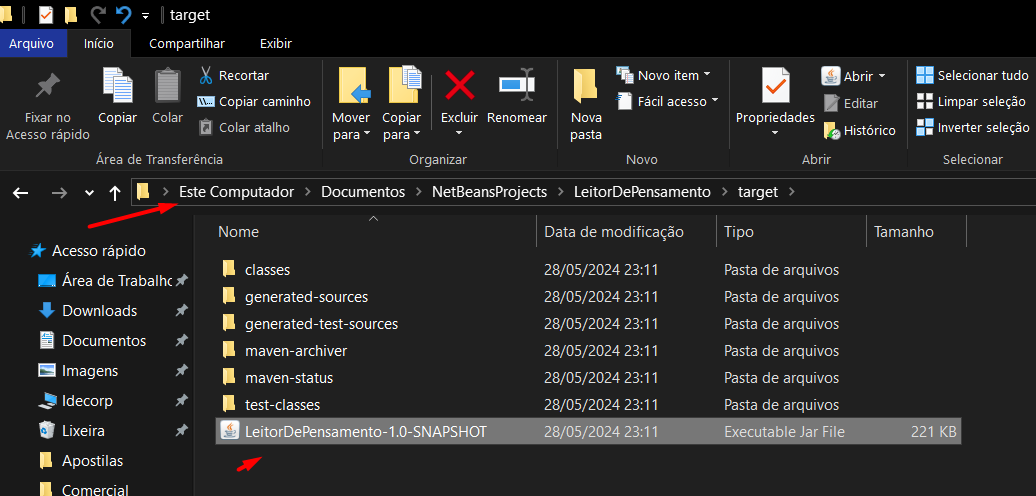This screenshot has width=1036, height=496.
Task: Click Recortar scissors option
Action: 234,76
